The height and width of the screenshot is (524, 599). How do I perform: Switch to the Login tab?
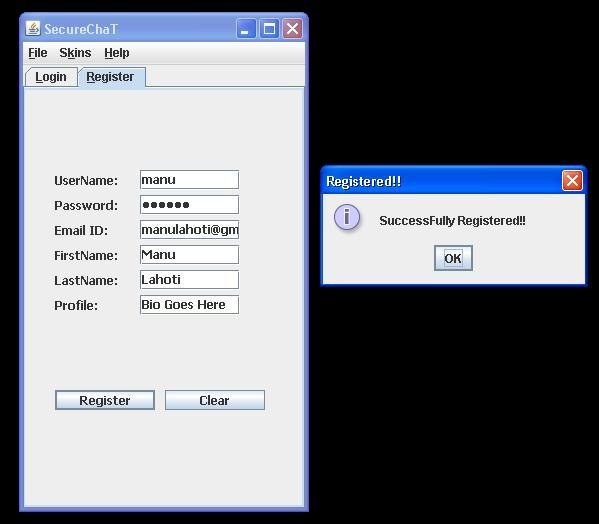click(x=51, y=77)
